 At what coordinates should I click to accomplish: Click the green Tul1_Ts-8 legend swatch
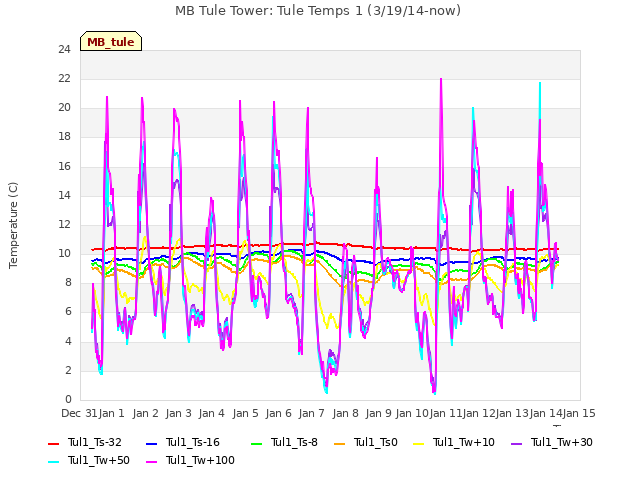tap(256, 443)
